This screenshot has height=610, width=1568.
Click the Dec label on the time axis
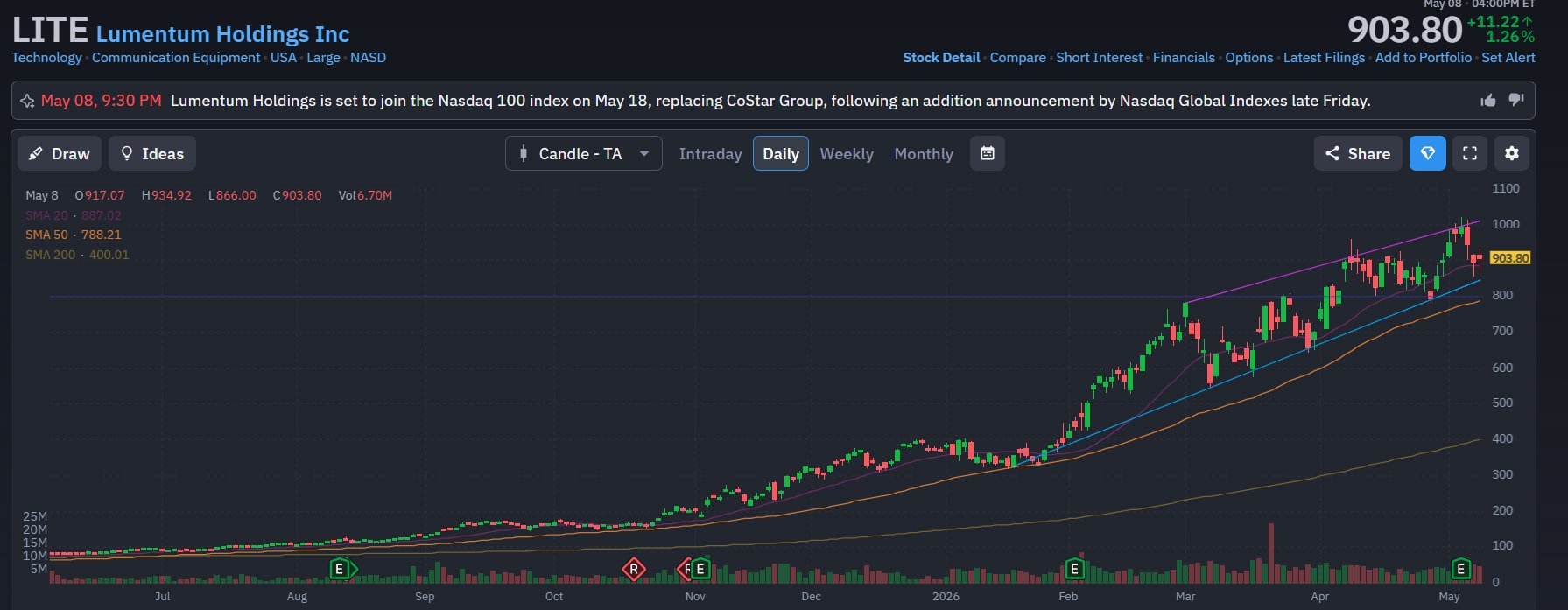point(811,596)
